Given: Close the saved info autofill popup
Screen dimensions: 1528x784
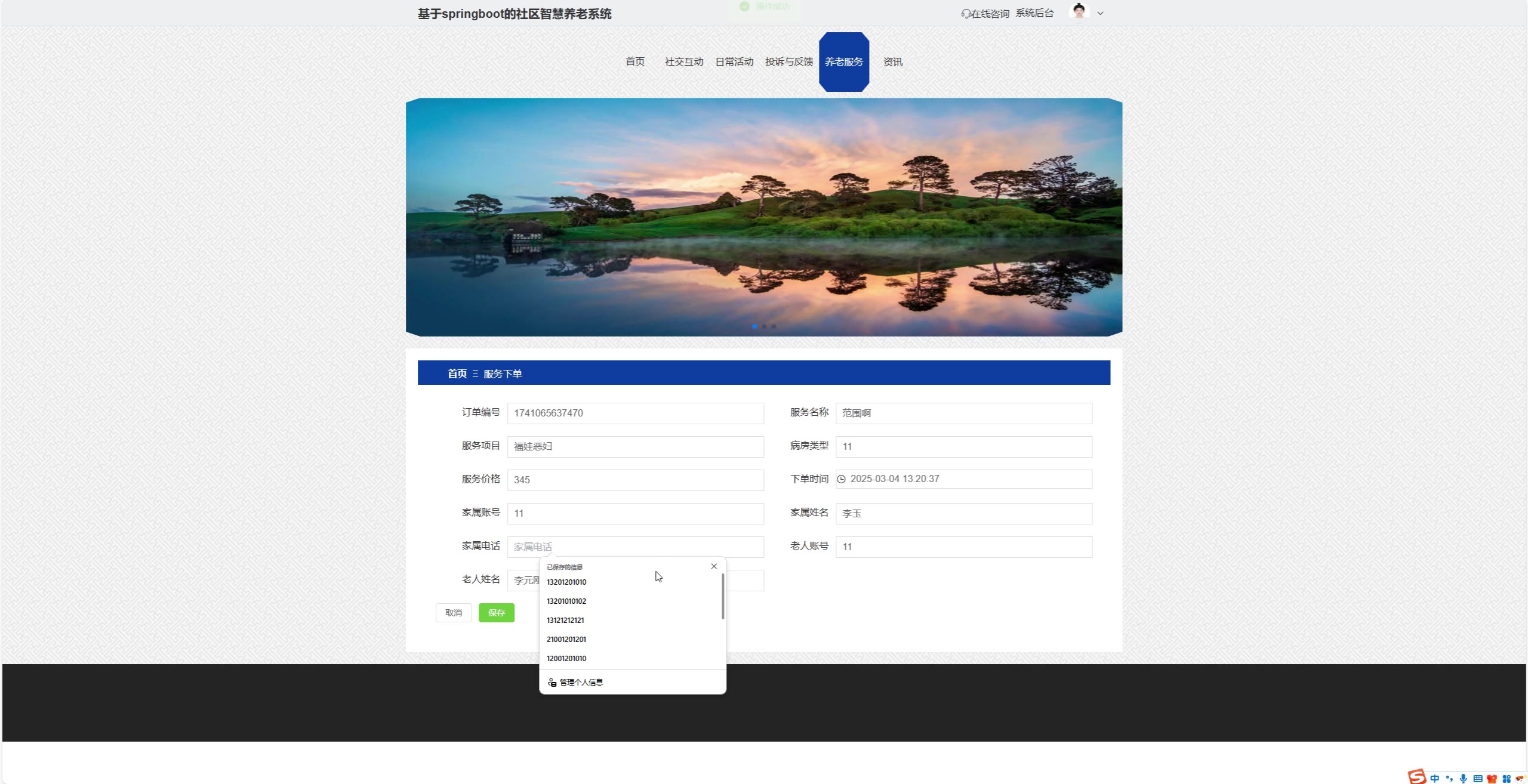Looking at the screenshot, I should click(714, 566).
